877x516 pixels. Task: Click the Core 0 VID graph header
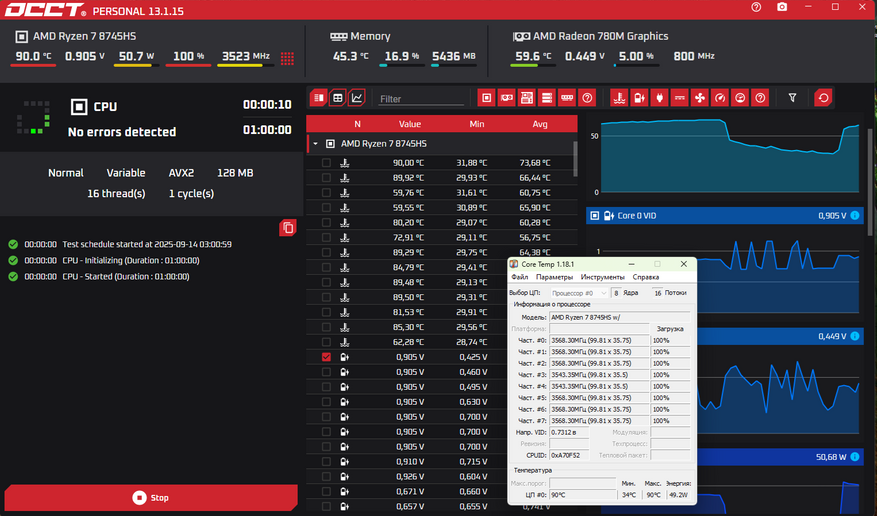click(725, 215)
